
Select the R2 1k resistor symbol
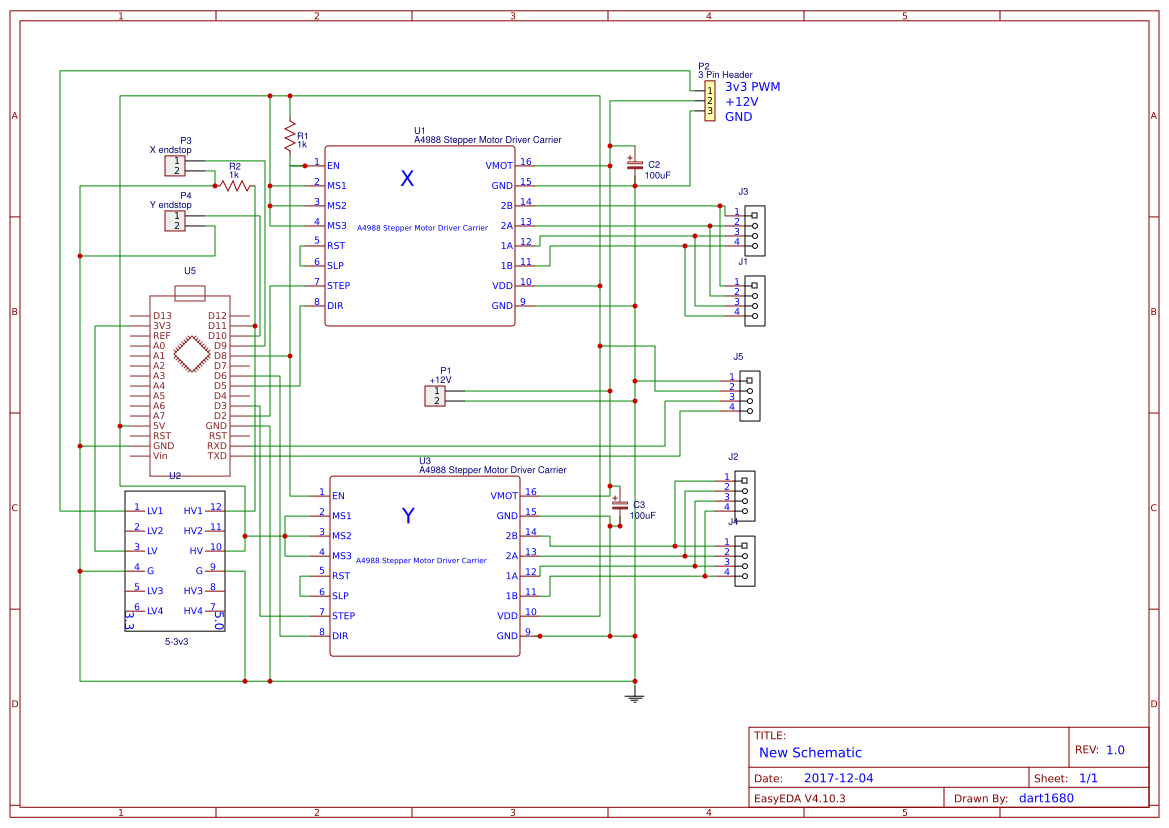(234, 184)
